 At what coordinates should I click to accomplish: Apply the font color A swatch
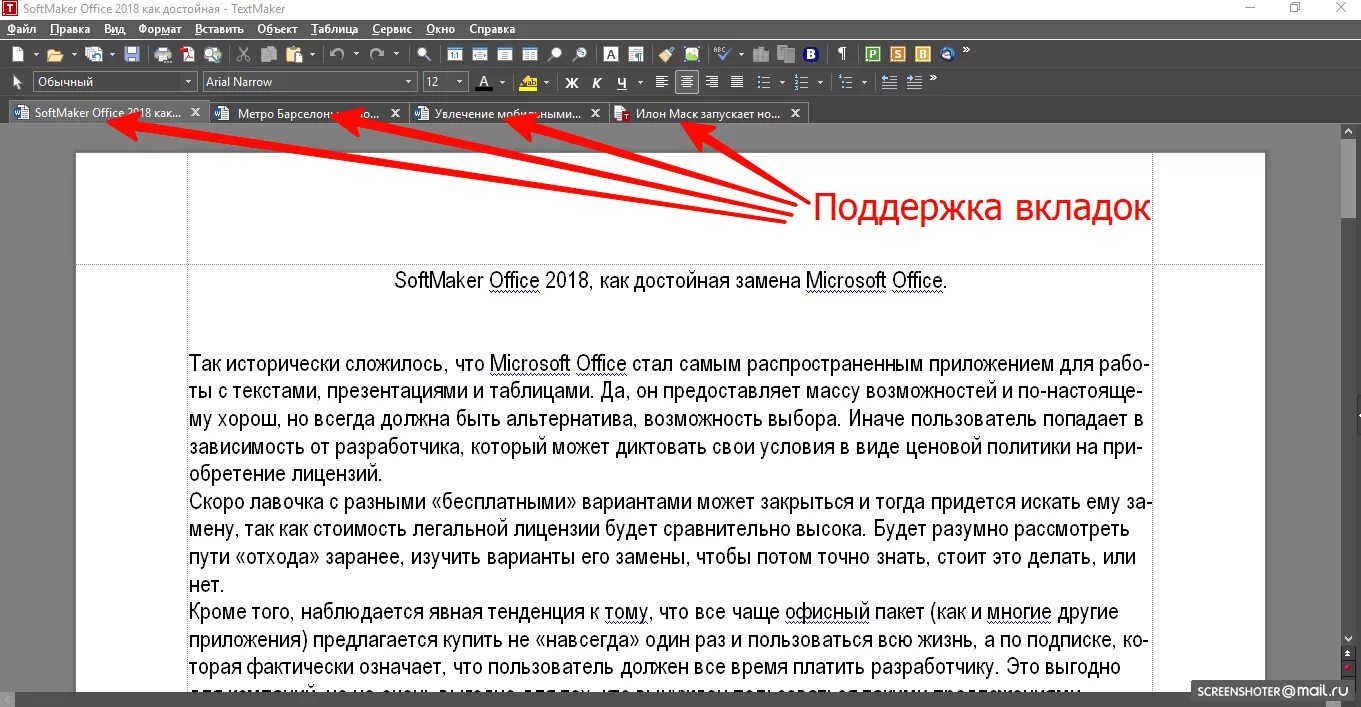point(484,82)
